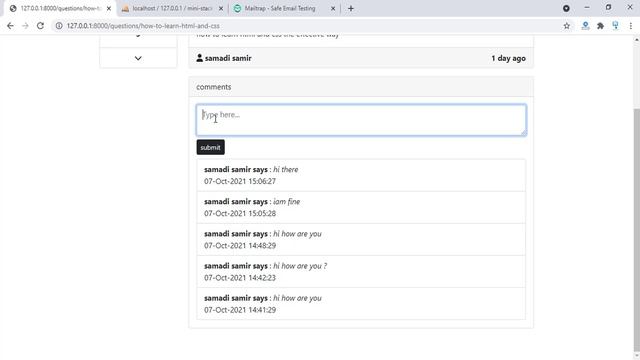Click the address bar URL field
The image size is (640, 360).
(x=310, y=26)
